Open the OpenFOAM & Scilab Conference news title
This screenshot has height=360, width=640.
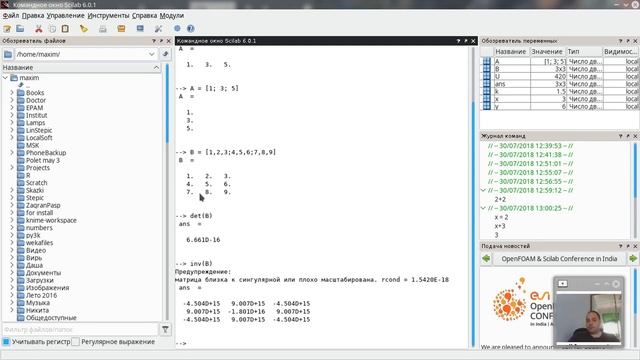point(559,259)
